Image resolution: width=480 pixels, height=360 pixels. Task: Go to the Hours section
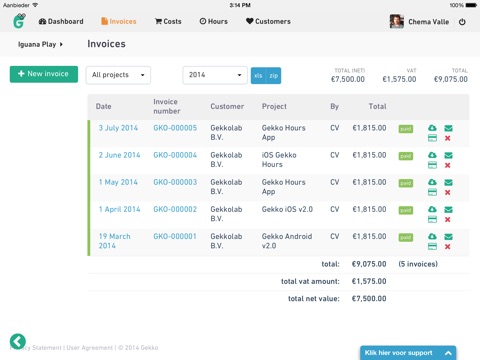point(214,21)
